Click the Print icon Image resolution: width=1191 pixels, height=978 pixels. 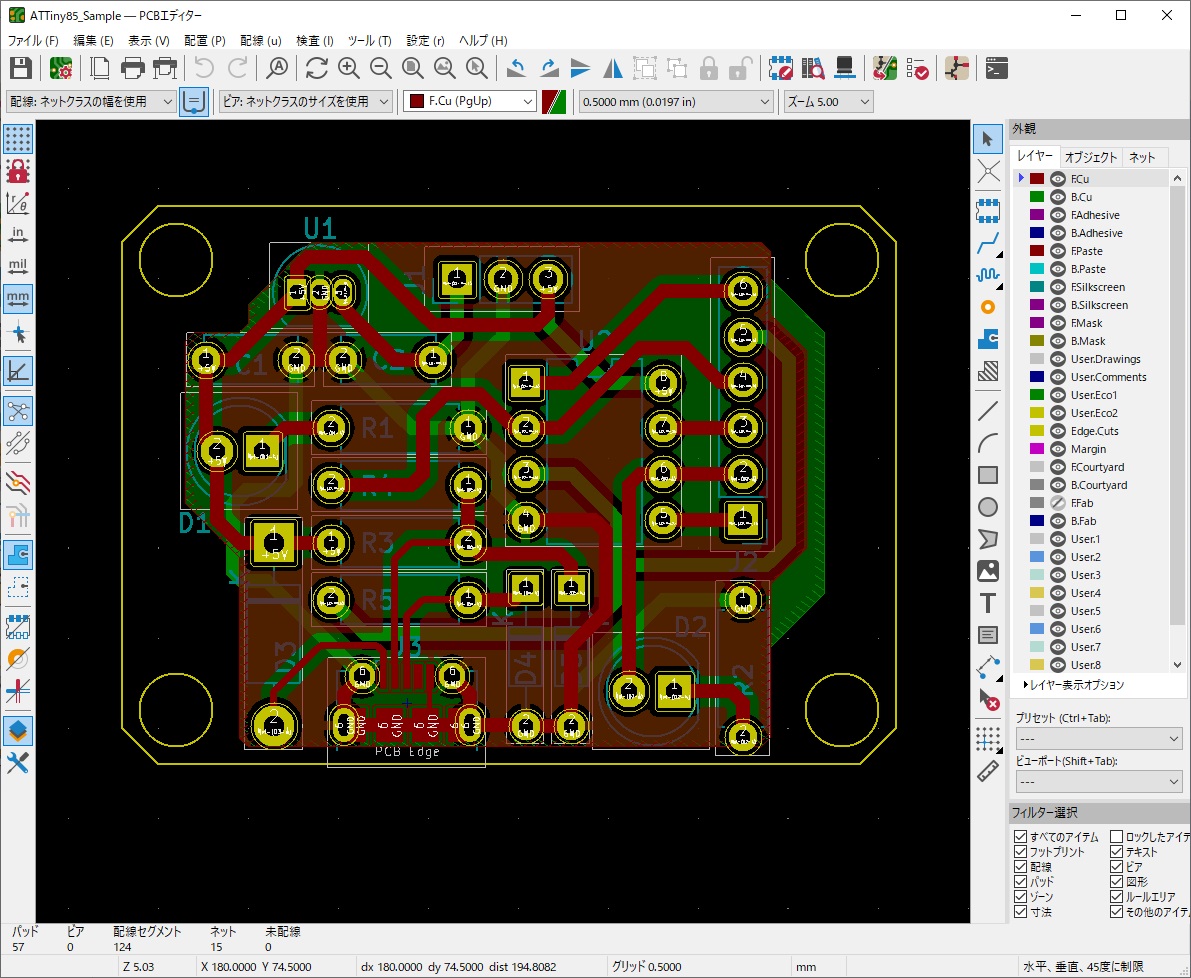(x=132, y=68)
